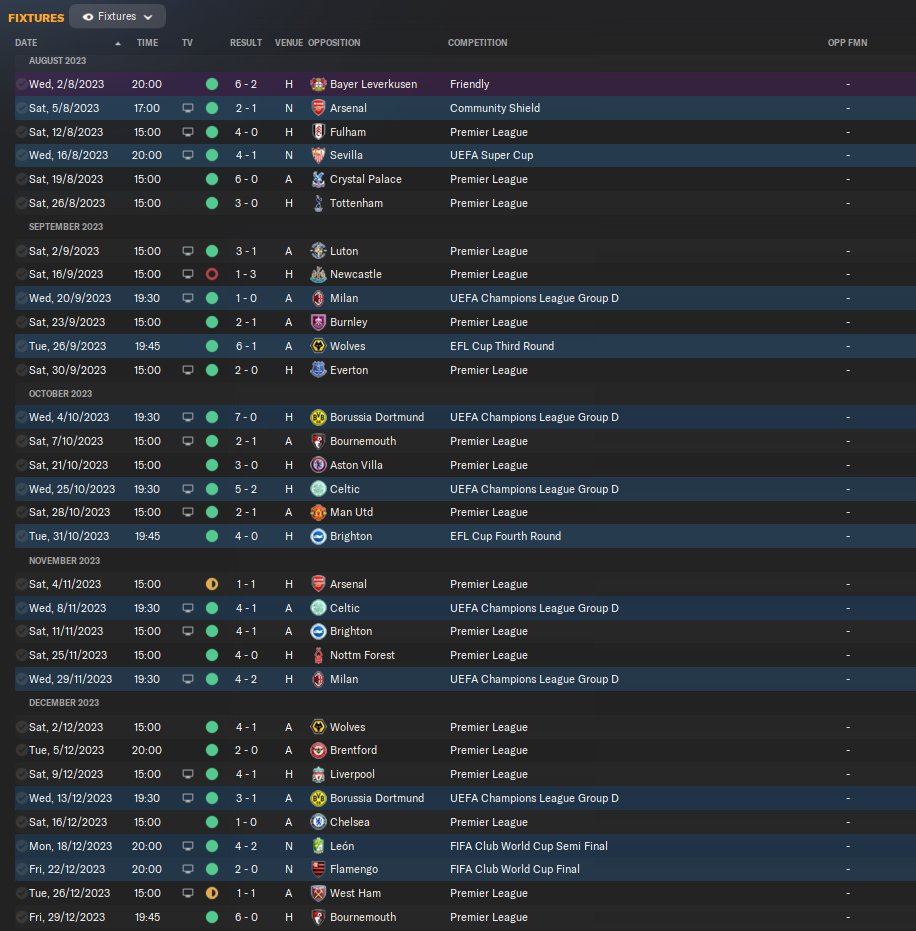Click the OPP FMN column header
The height and width of the screenshot is (931, 916).
pos(847,43)
